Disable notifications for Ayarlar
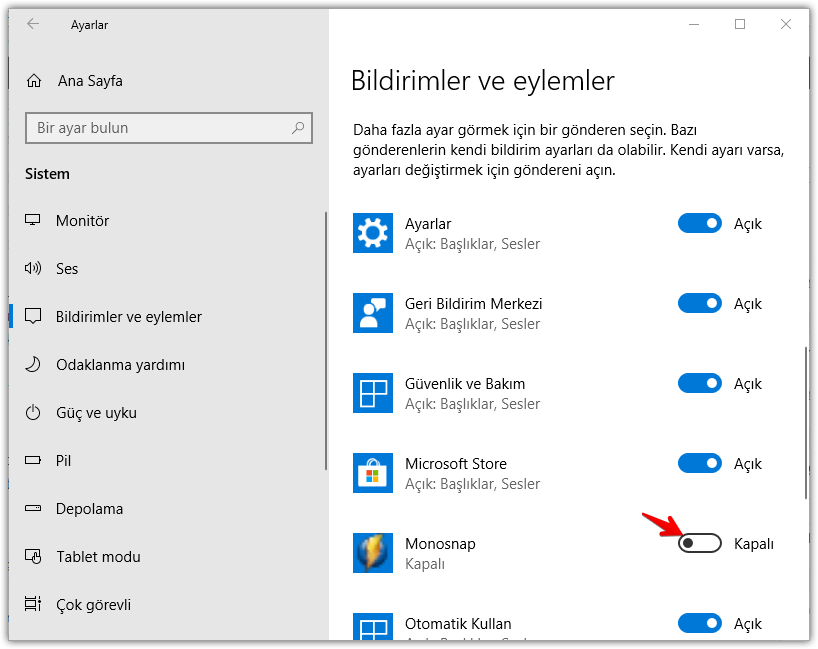Image resolution: width=818 pixels, height=649 pixels. coord(700,223)
